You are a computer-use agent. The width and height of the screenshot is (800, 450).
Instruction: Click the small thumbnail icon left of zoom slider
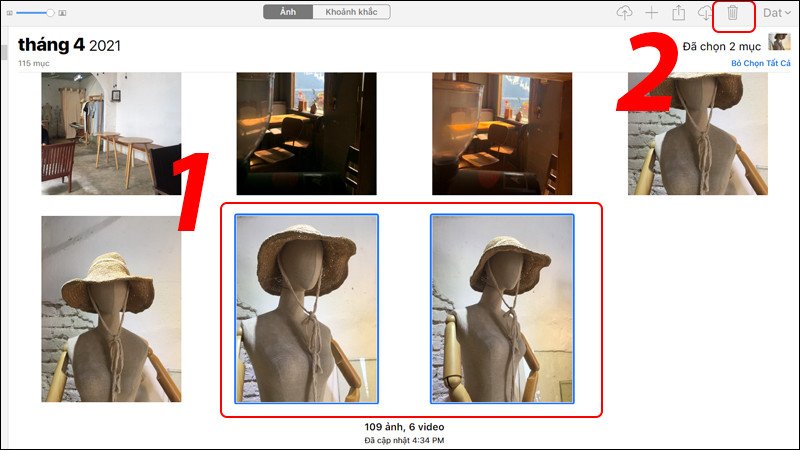[x=9, y=13]
